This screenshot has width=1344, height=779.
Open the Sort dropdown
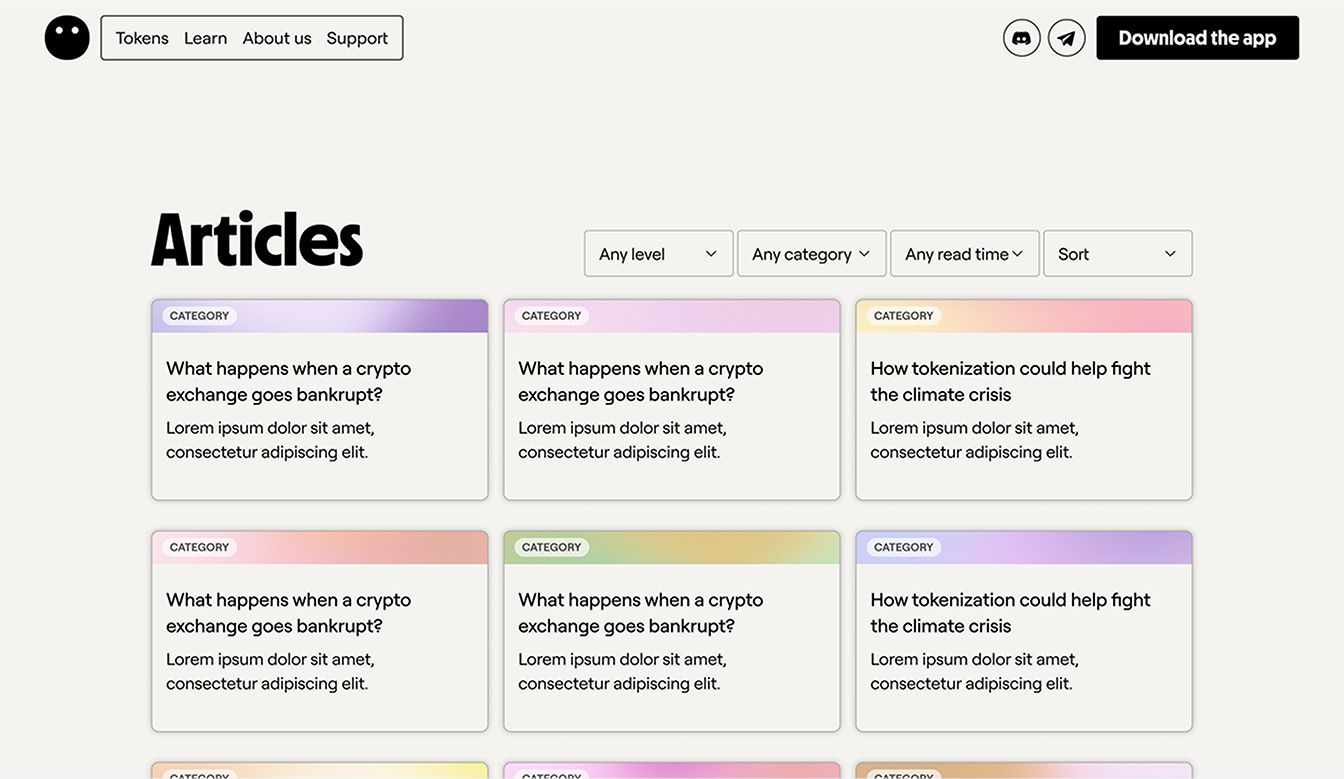coord(1117,254)
